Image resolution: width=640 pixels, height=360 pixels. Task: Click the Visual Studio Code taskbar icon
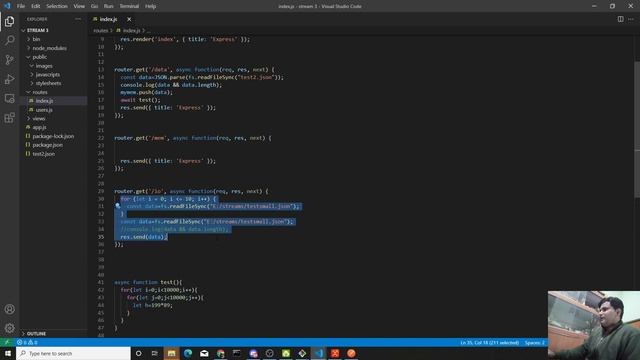pos(318,353)
